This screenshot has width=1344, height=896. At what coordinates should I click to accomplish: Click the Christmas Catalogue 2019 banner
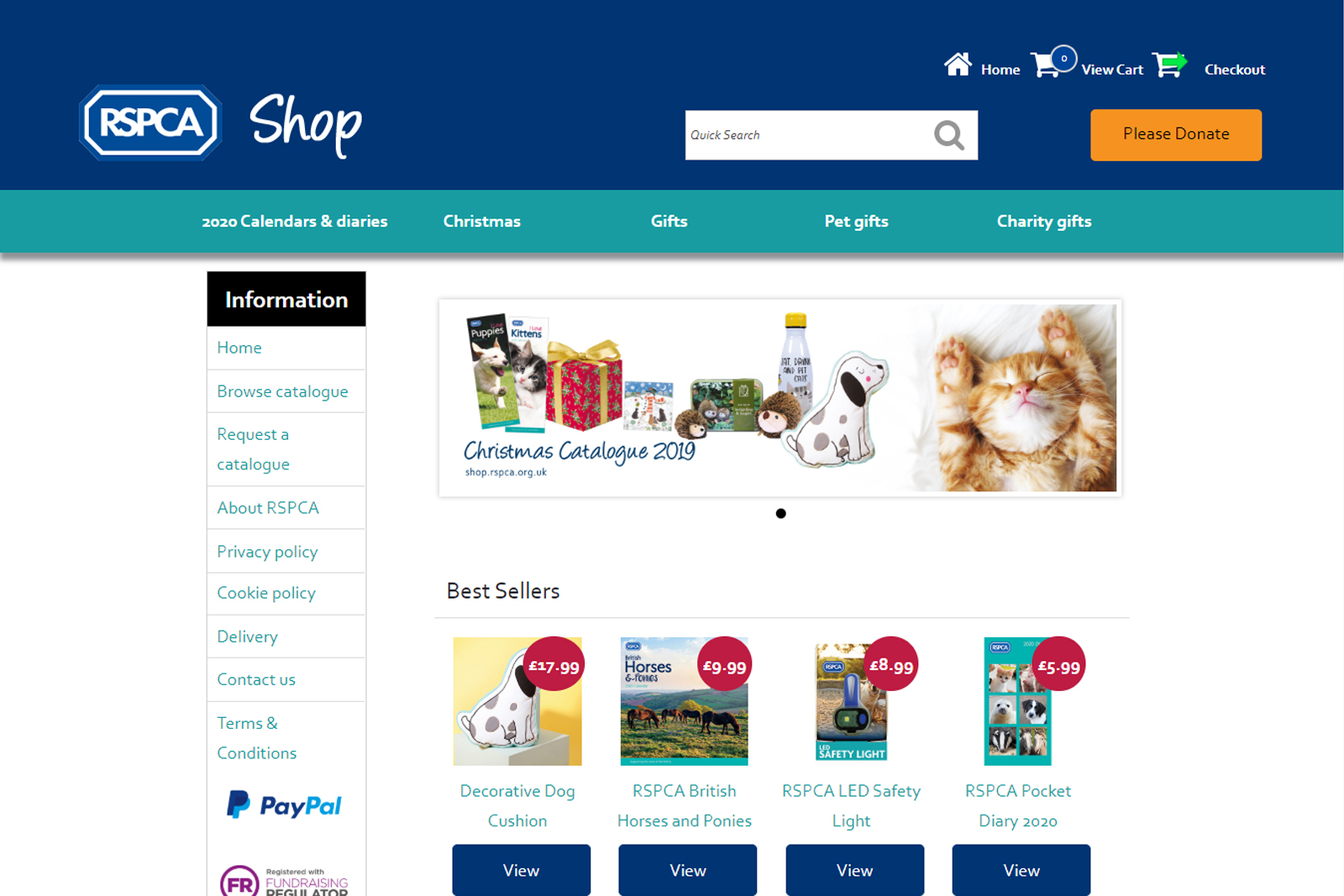coord(780,398)
